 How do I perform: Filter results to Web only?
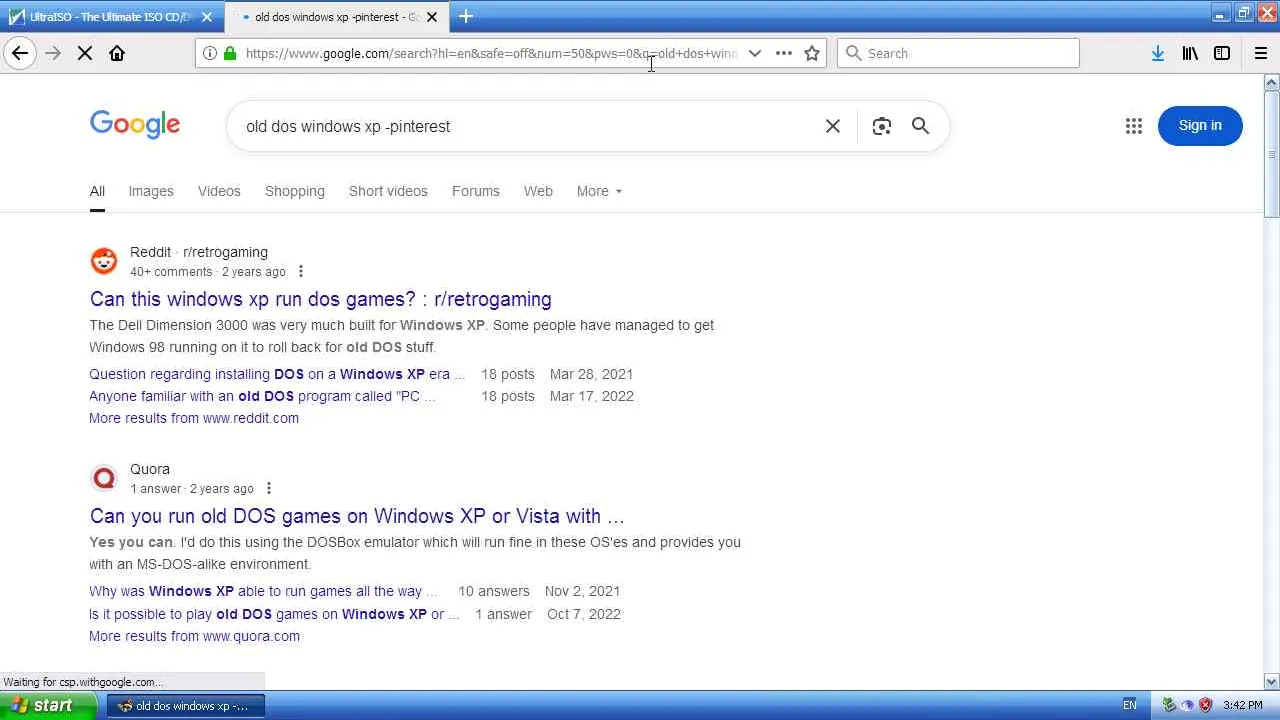point(538,191)
